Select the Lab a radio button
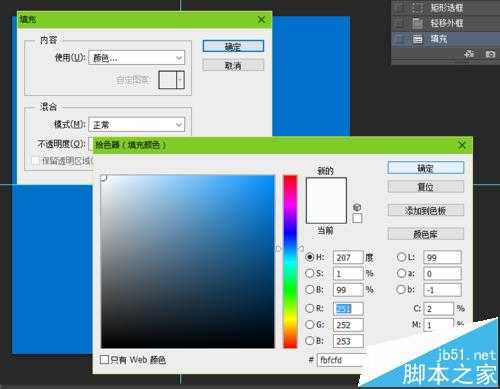 point(401,273)
